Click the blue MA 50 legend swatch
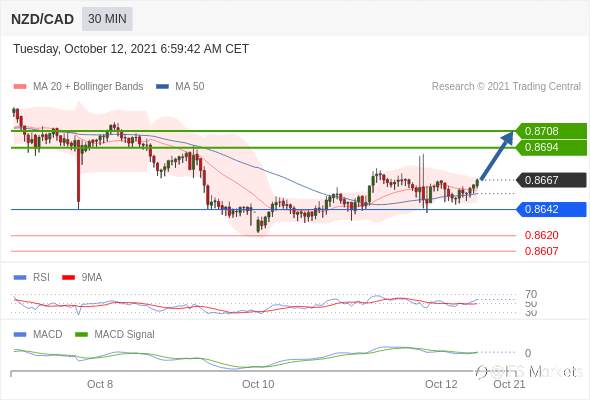This screenshot has width=590, height=400. pos(162,87)
